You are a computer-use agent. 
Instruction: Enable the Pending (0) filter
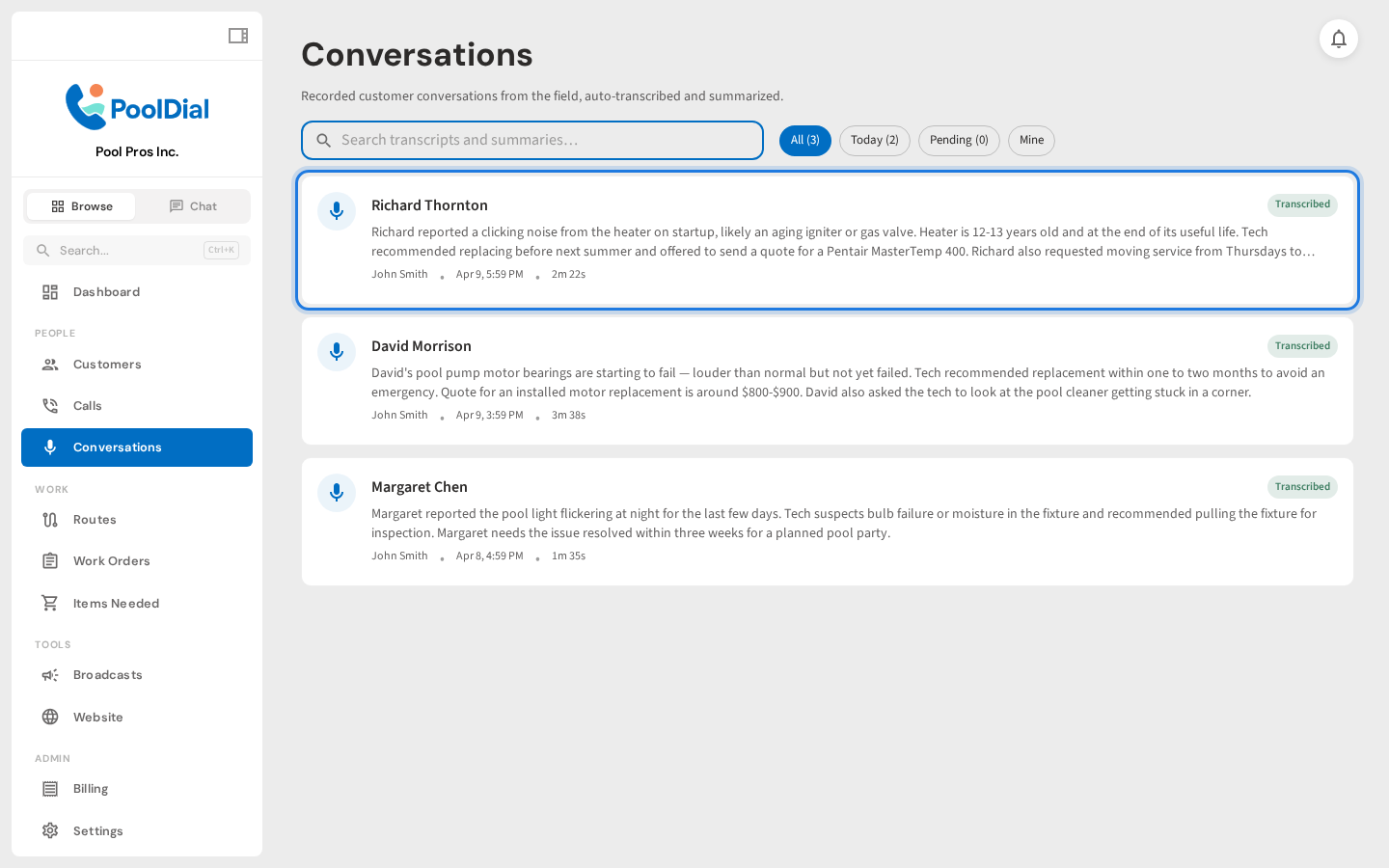(959, 140)
